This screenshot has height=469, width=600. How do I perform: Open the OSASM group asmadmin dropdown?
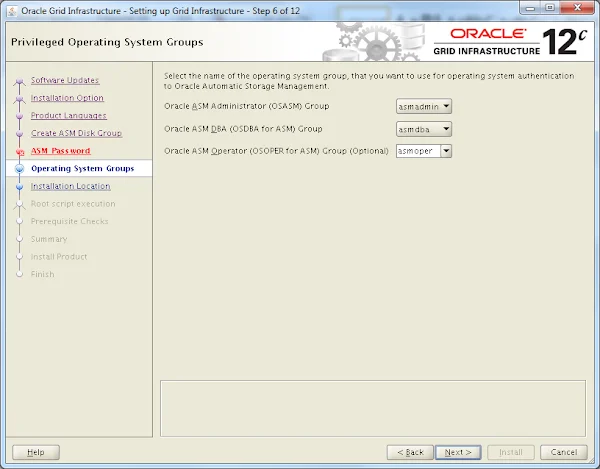424,106
